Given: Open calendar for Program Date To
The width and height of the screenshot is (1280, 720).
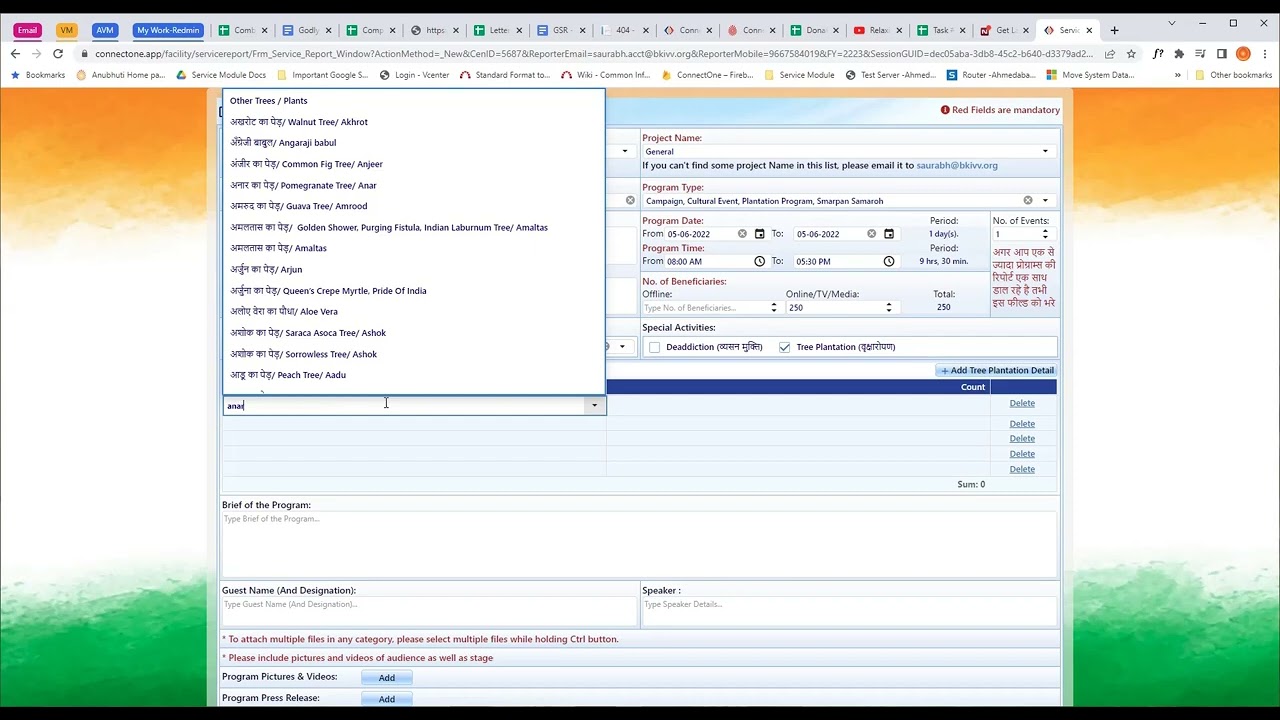Looking at the screenshot, I should [888, 234].
